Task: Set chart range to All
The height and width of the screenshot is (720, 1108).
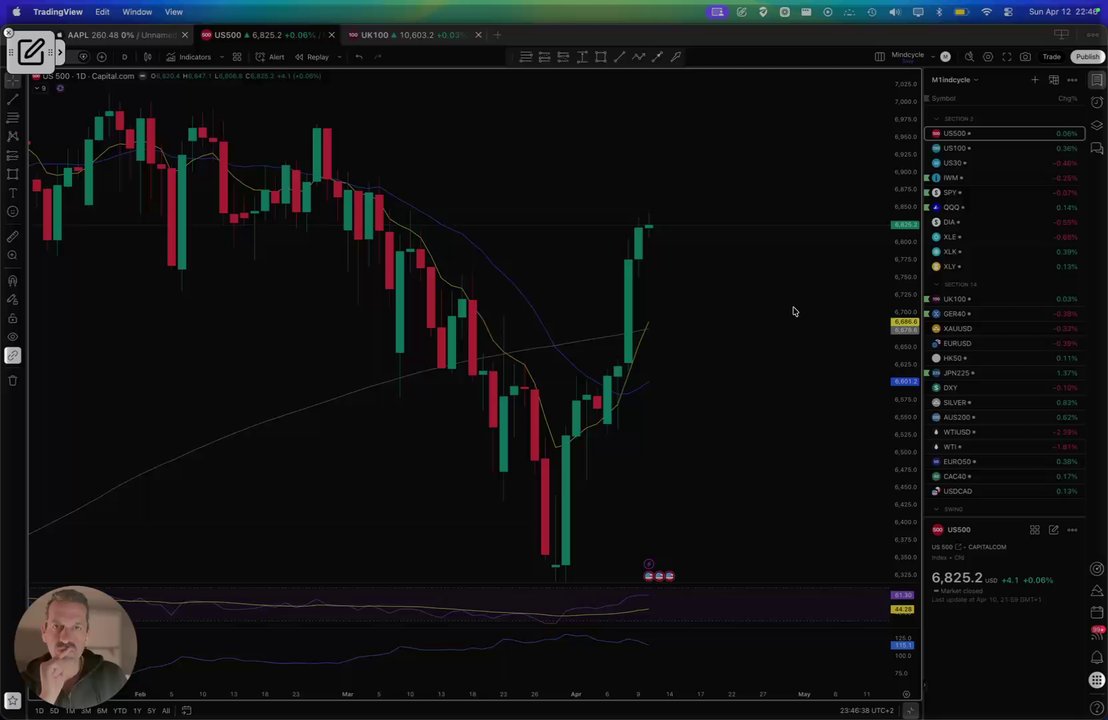Action: tap(166, 711)
